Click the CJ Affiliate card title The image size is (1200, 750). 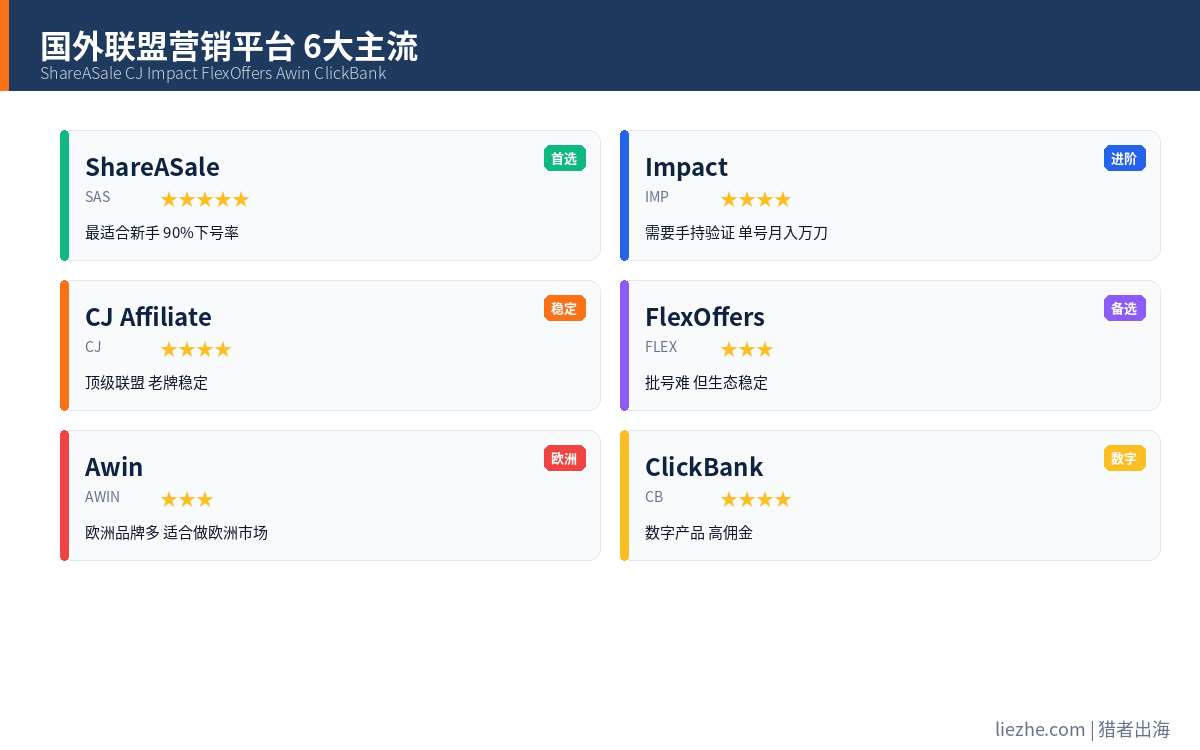click(x=148, y=317)
